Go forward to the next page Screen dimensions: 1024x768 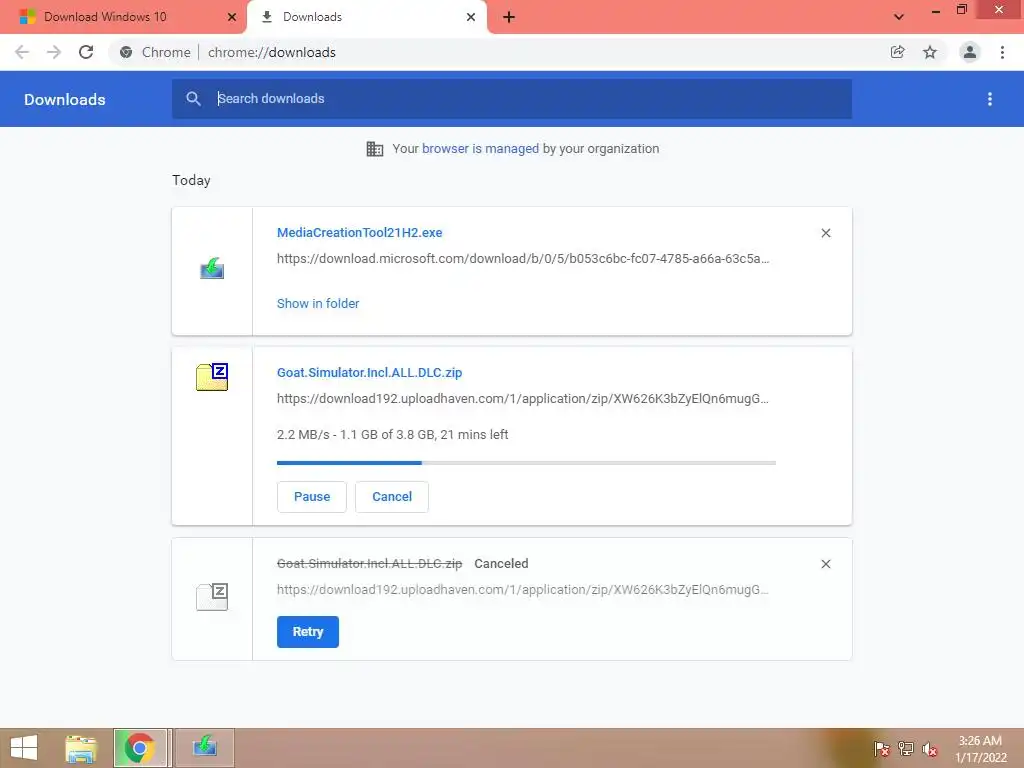(x=54, y=52)
